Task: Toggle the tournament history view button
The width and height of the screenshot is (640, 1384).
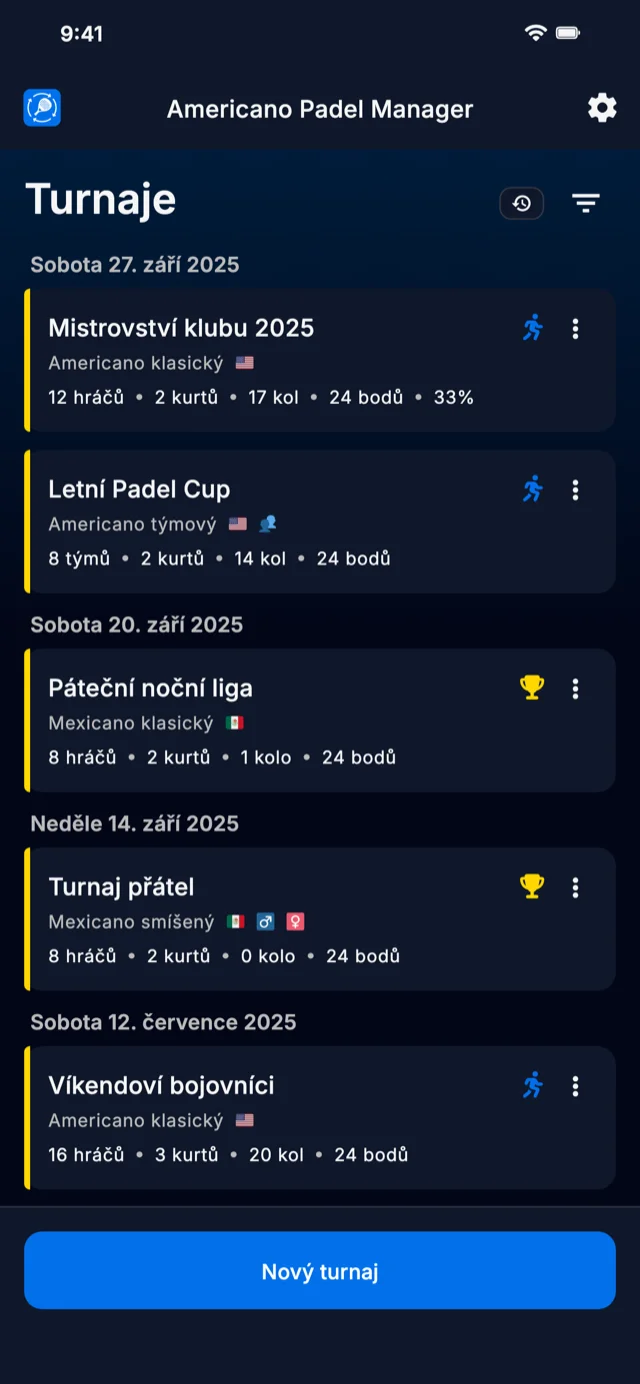Action: [522, 204]
